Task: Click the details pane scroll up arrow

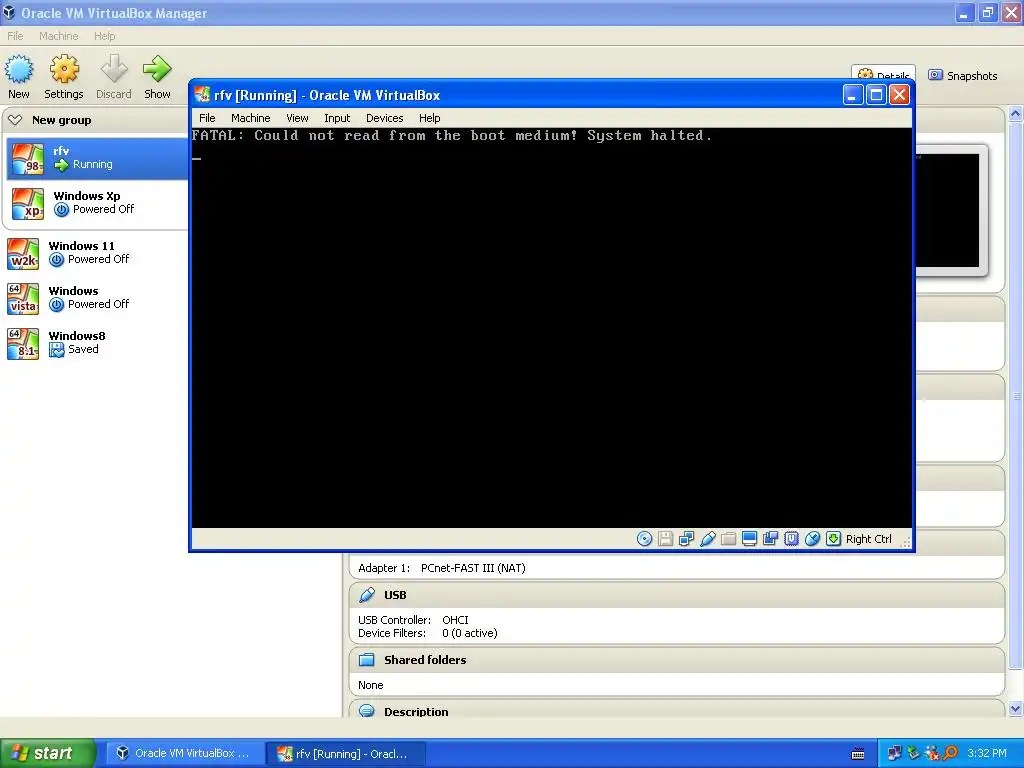Action: click(x=1016, y=114)
